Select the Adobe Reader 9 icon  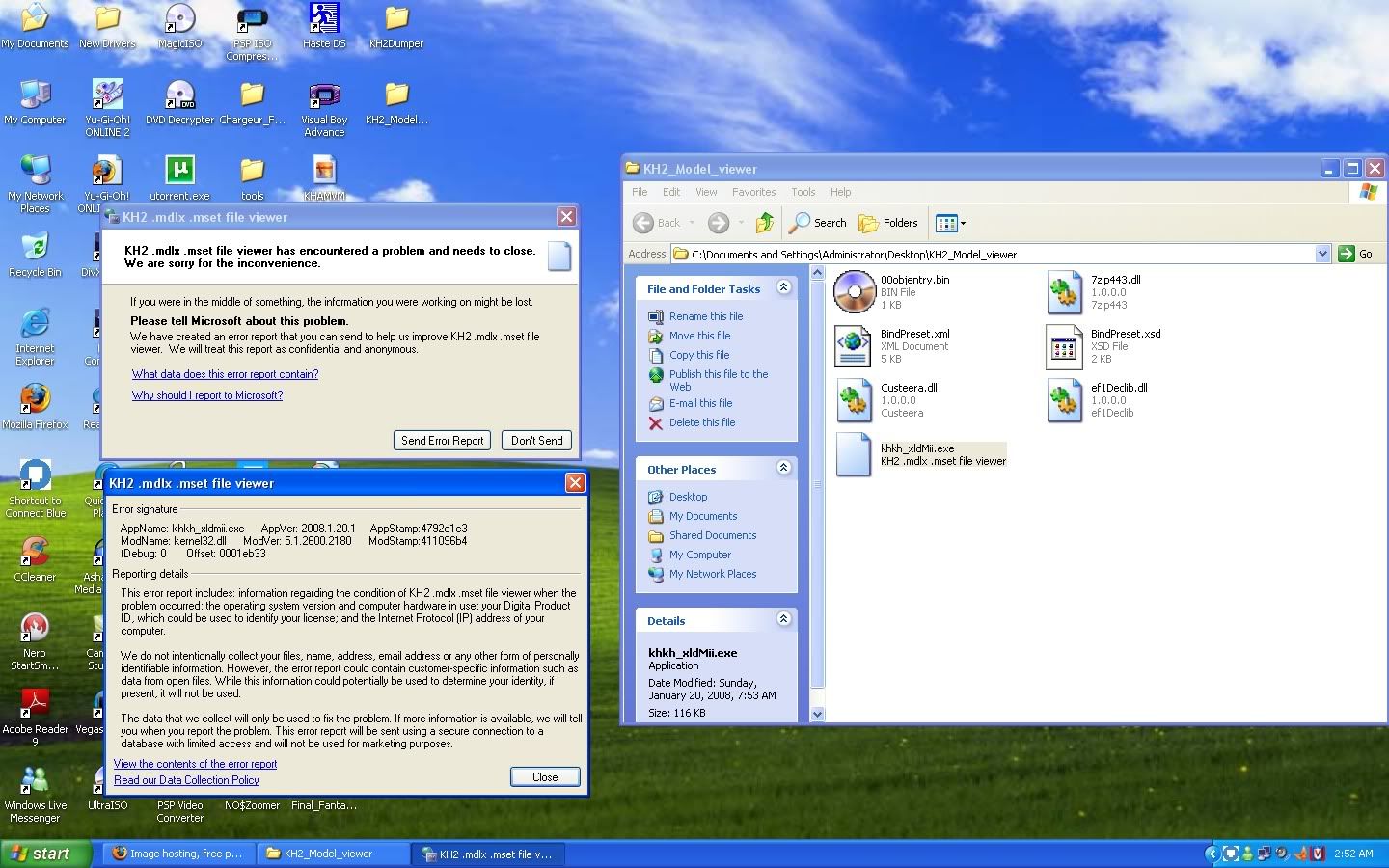(35, 718)
